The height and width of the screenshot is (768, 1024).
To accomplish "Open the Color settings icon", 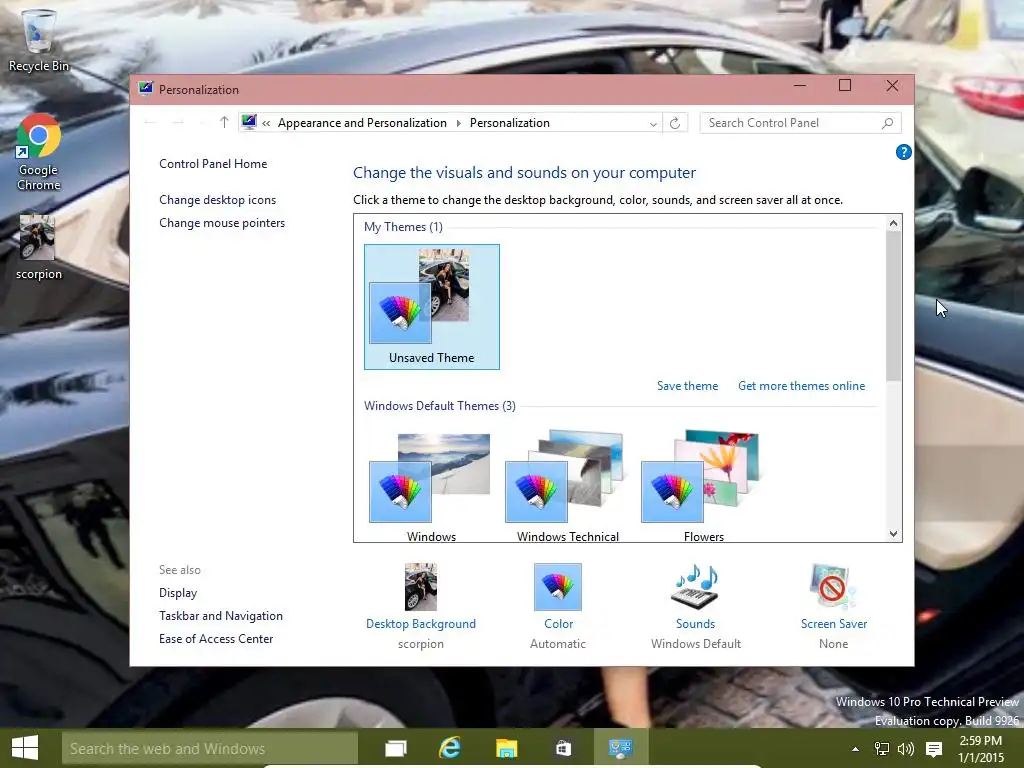I will [558, 586].
